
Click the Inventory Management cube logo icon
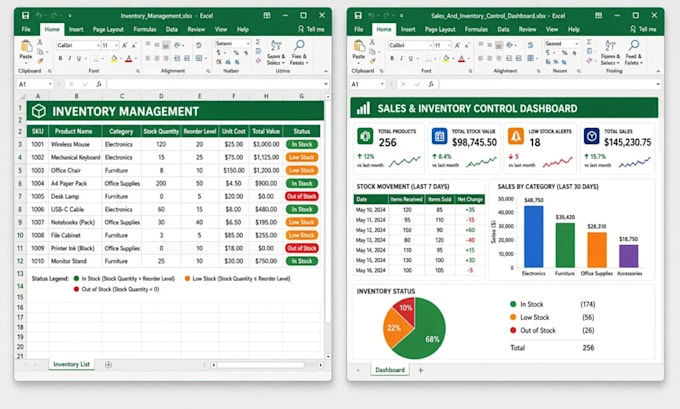pos(39,111)
